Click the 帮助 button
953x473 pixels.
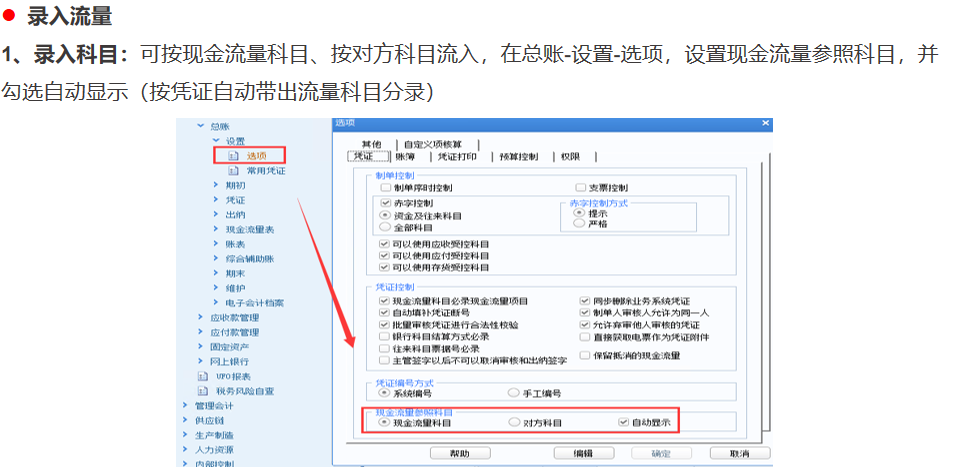click(460, 454)
